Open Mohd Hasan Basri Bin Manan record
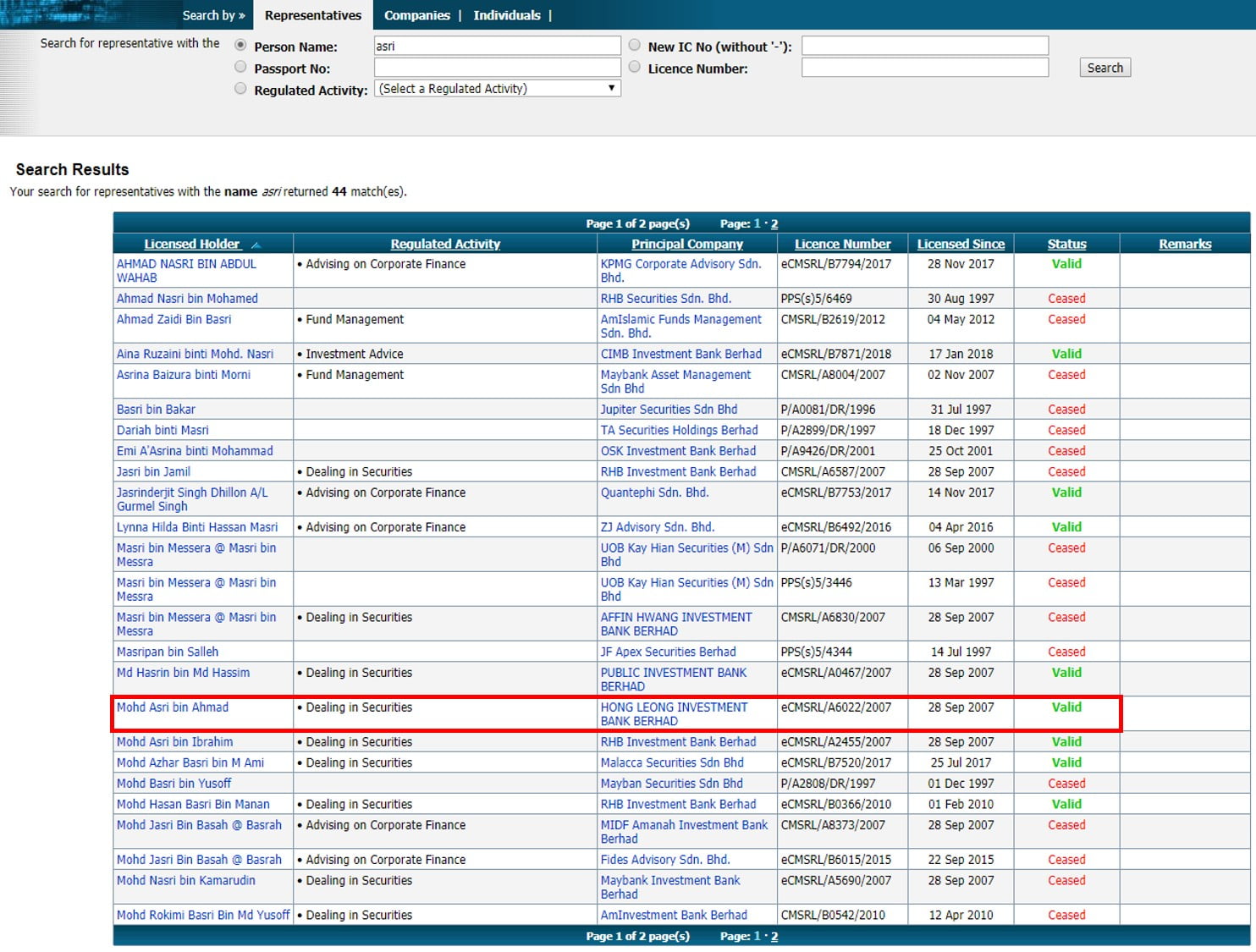Screen dimensions: 1256x952 [x=193, y=805]
